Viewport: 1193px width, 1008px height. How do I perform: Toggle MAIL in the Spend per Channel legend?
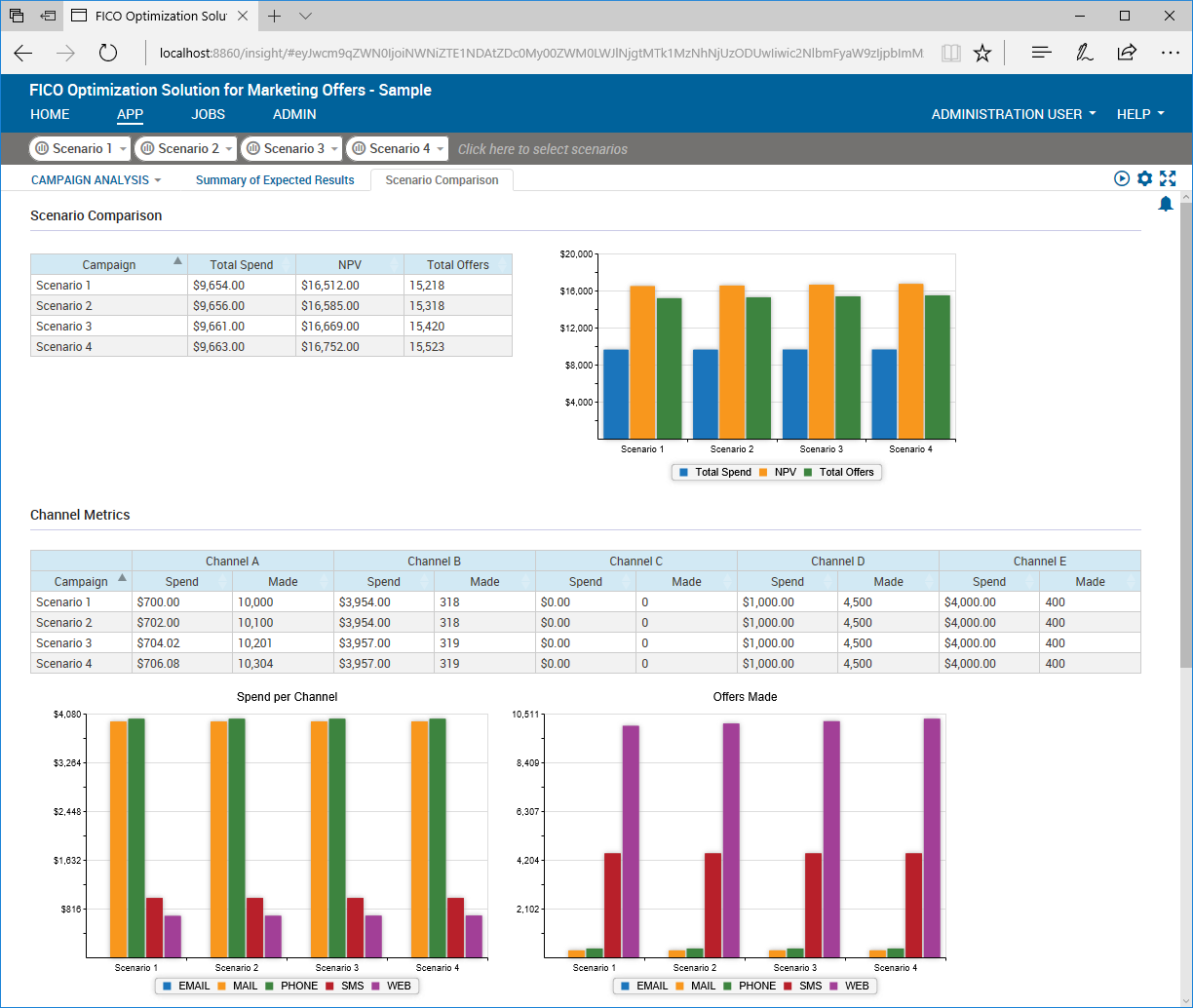point(237,986)
